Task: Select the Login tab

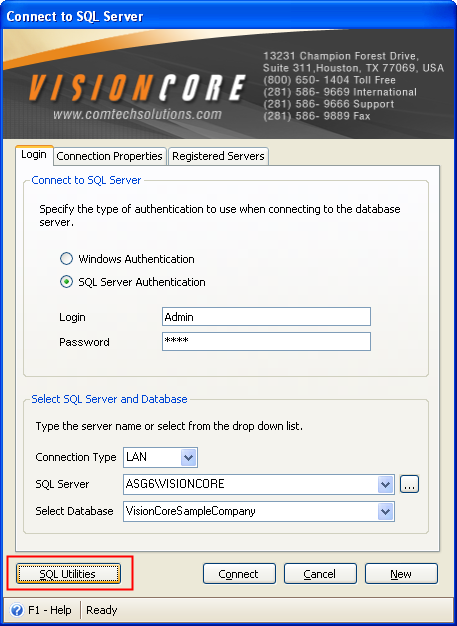Action: pyautogui.click(x=34, y=155)
